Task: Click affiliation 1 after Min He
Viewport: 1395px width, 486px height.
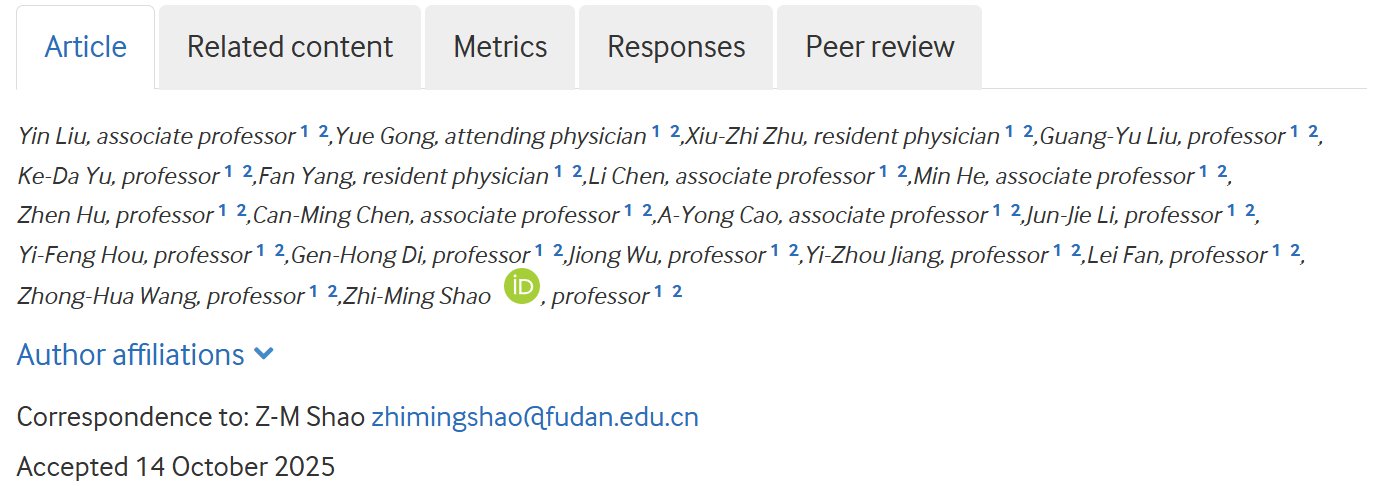Action: (1203, 171)
